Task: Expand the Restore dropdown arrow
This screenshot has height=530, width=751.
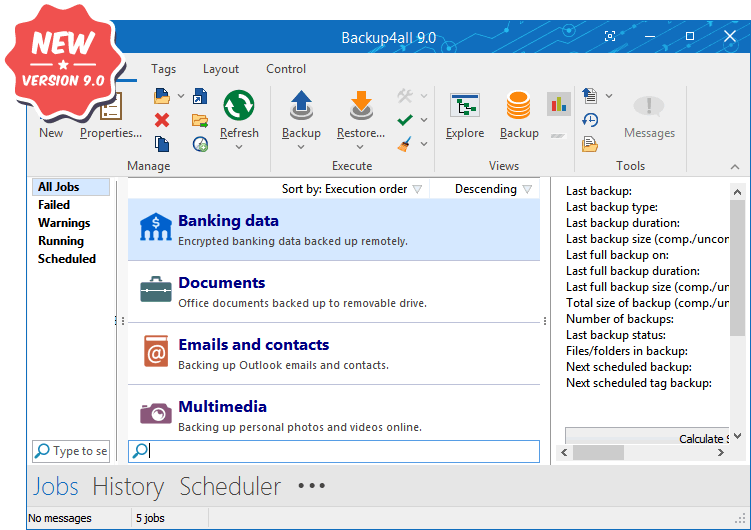Action: pyautogui.click(x=360, y=147)
